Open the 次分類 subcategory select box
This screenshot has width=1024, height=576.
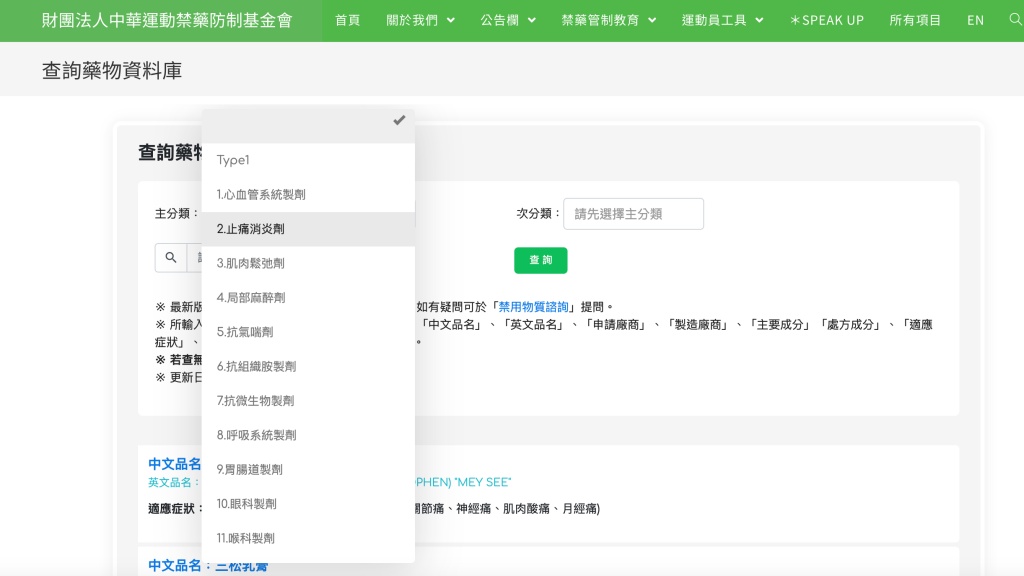click(x=633, y=214)
